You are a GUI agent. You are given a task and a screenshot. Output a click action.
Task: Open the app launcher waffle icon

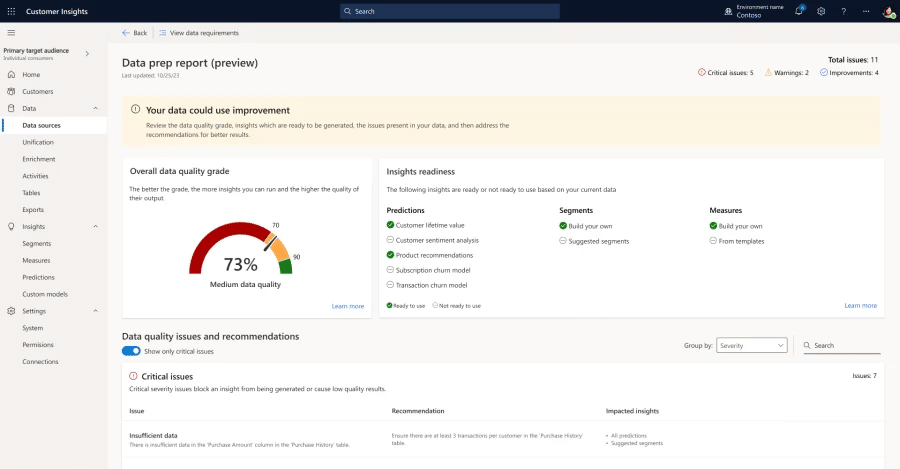[11, 11]
